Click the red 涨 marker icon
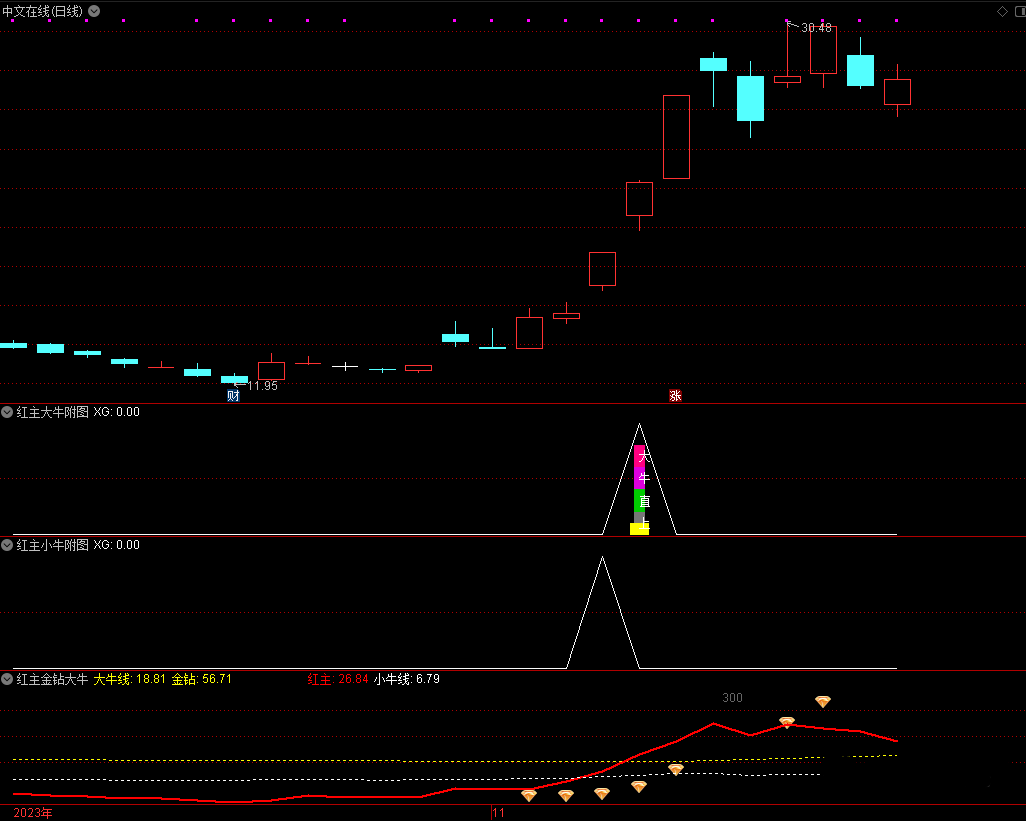This screenshot has width=1026, height=821. point(675,396)
